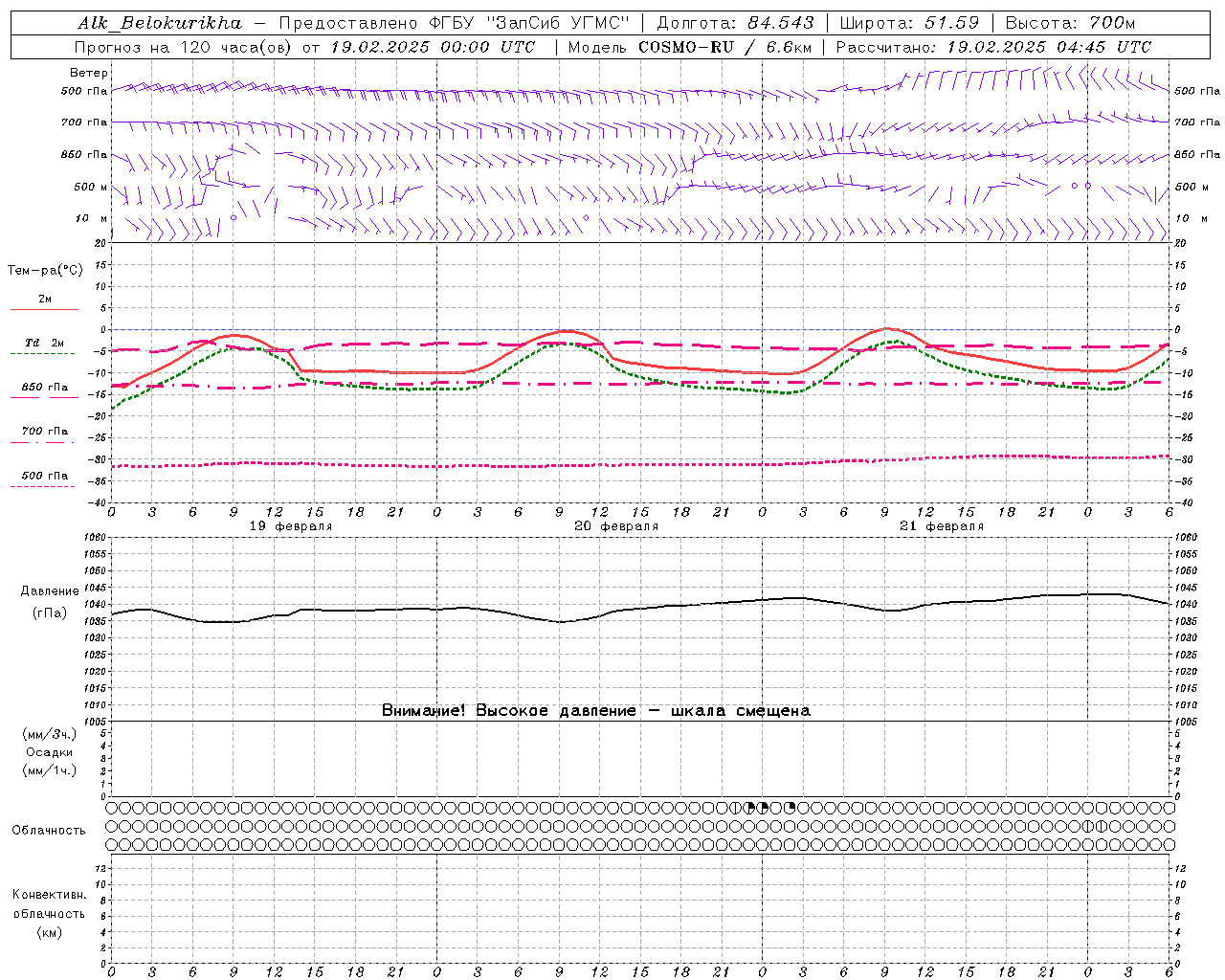Click the (км) convective cloud unit label
This screenshot has width=1225, height=980.
click(49, 932)
